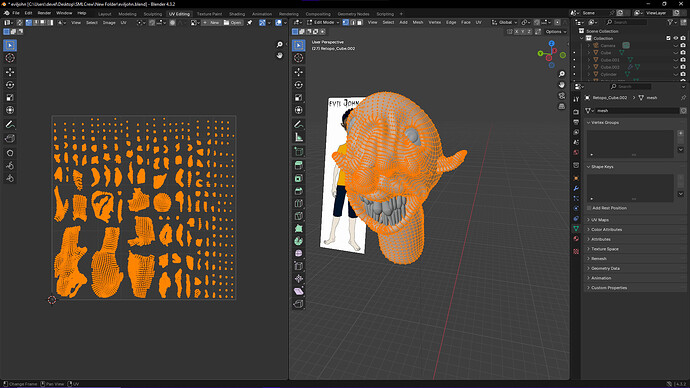The height and width of the screenshot is (388, 690).
Task: Select the Transform tool in 3D viewport
Action: (298, 110)
